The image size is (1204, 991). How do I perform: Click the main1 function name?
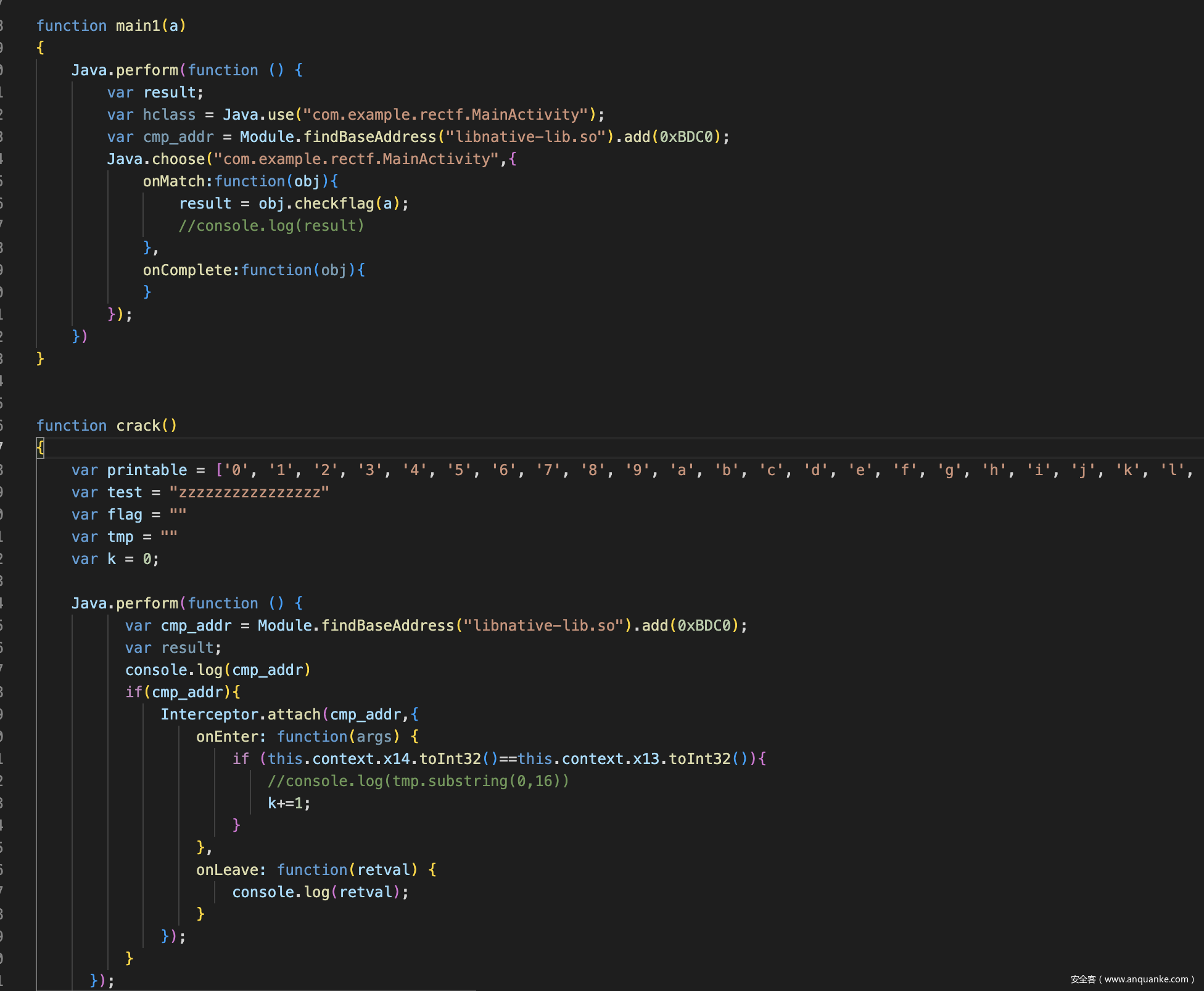(138, 26)
